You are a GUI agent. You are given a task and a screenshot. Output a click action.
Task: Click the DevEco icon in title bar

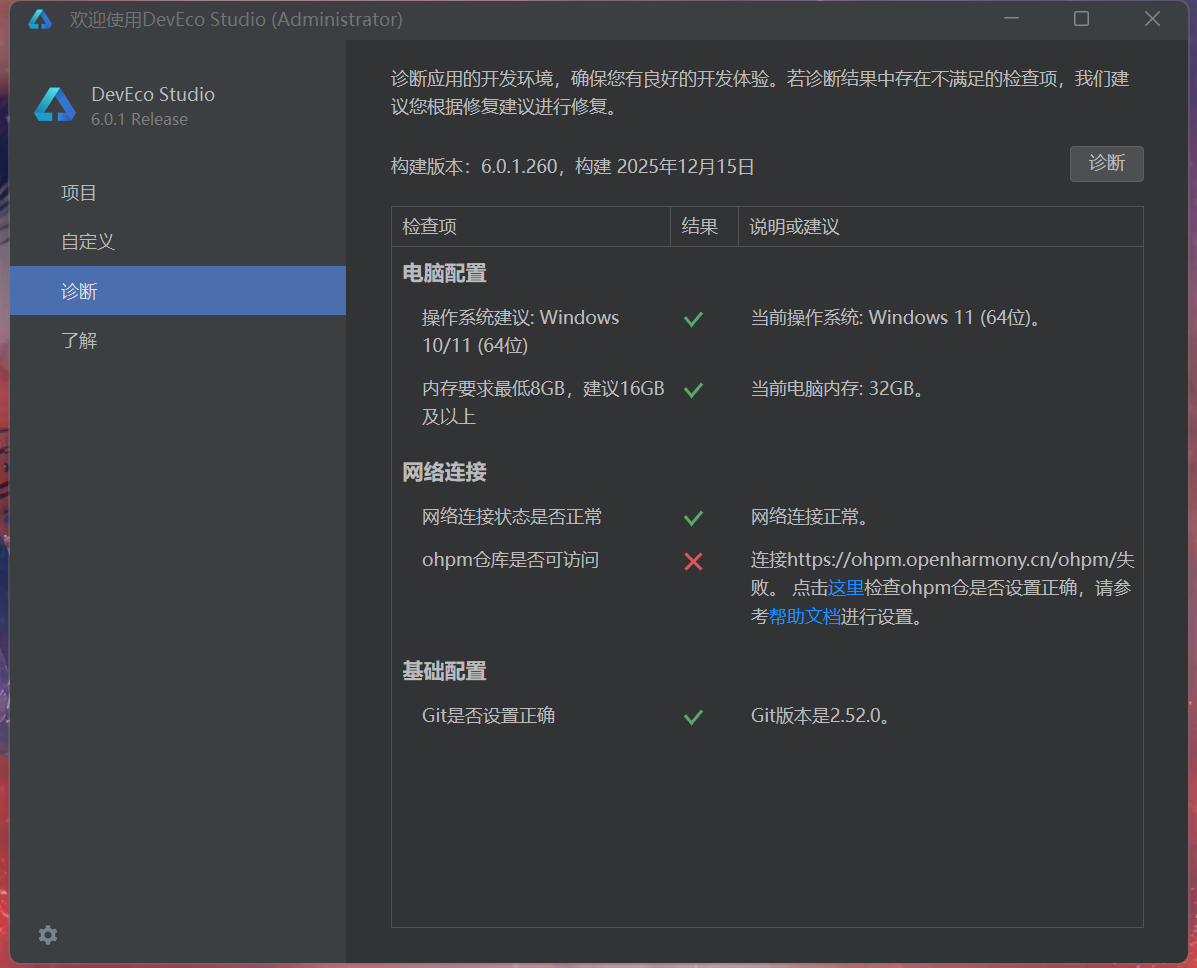tap(40, 19)
